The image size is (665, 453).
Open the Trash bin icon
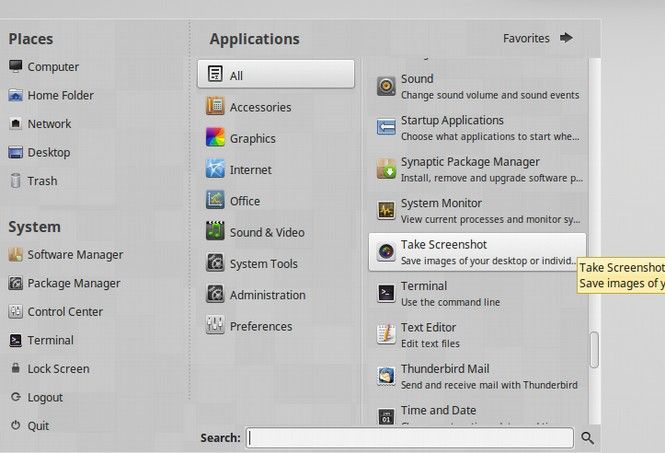tap(16, 181)
